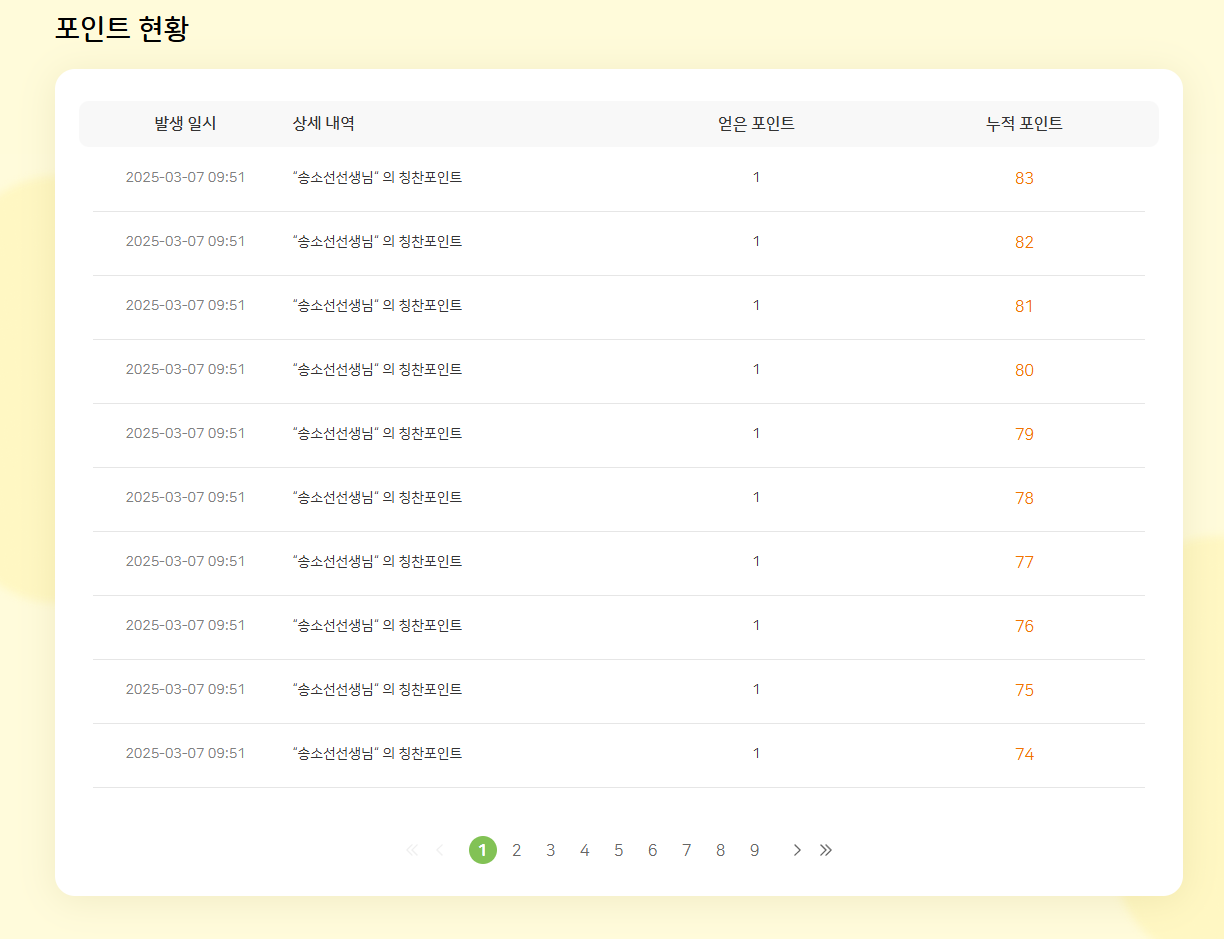Image resolution: width=1224 pixels, height=939 pixels.
Task: Open page 7 of results
Action: (686, 850)
